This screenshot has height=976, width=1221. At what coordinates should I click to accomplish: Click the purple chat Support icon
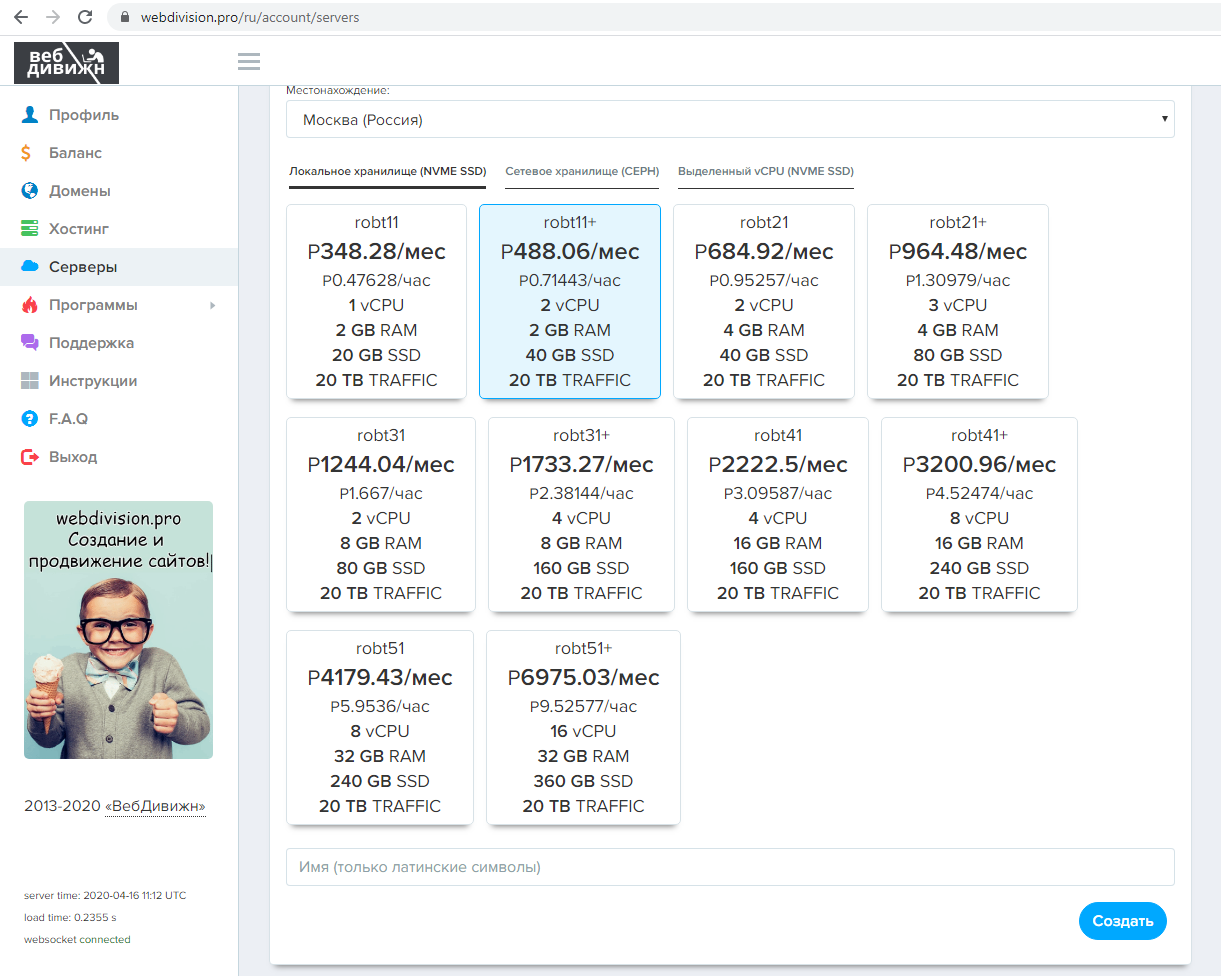click(x=30, y=343)
